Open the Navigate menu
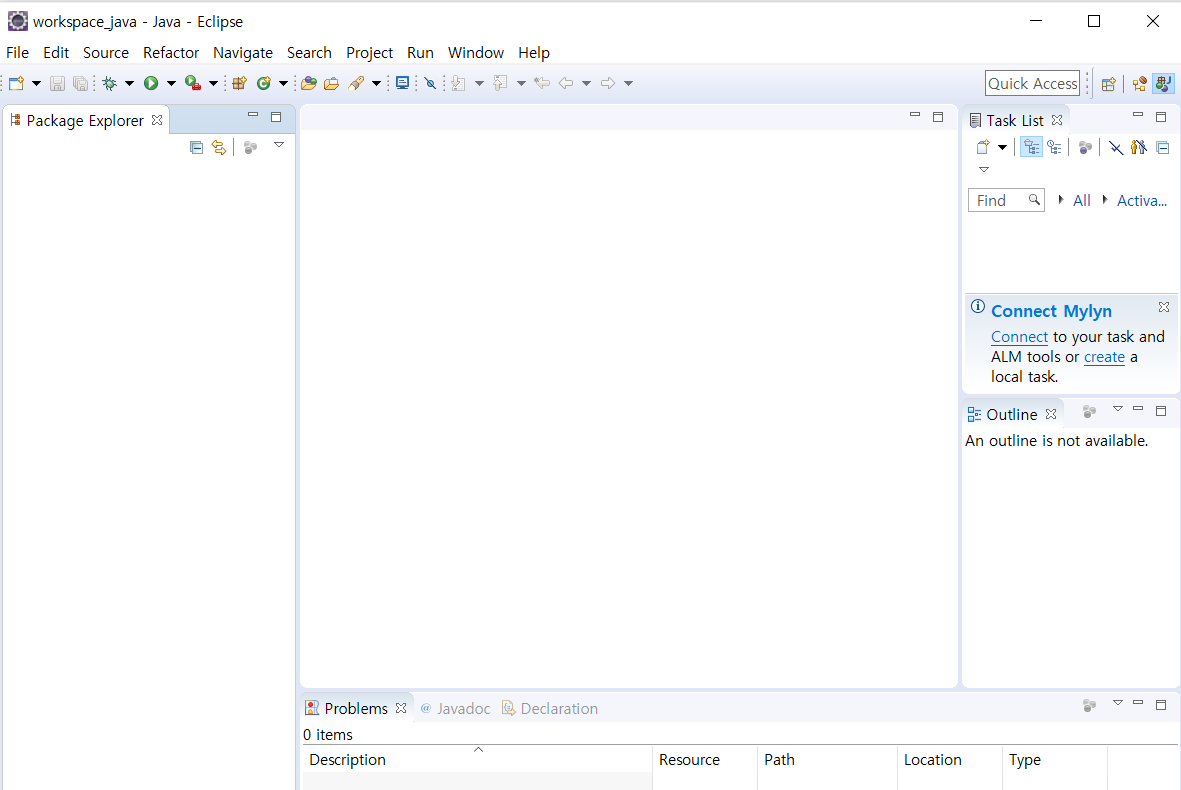This screenshot has width=1181, height=790. click(x=243, y=53)
